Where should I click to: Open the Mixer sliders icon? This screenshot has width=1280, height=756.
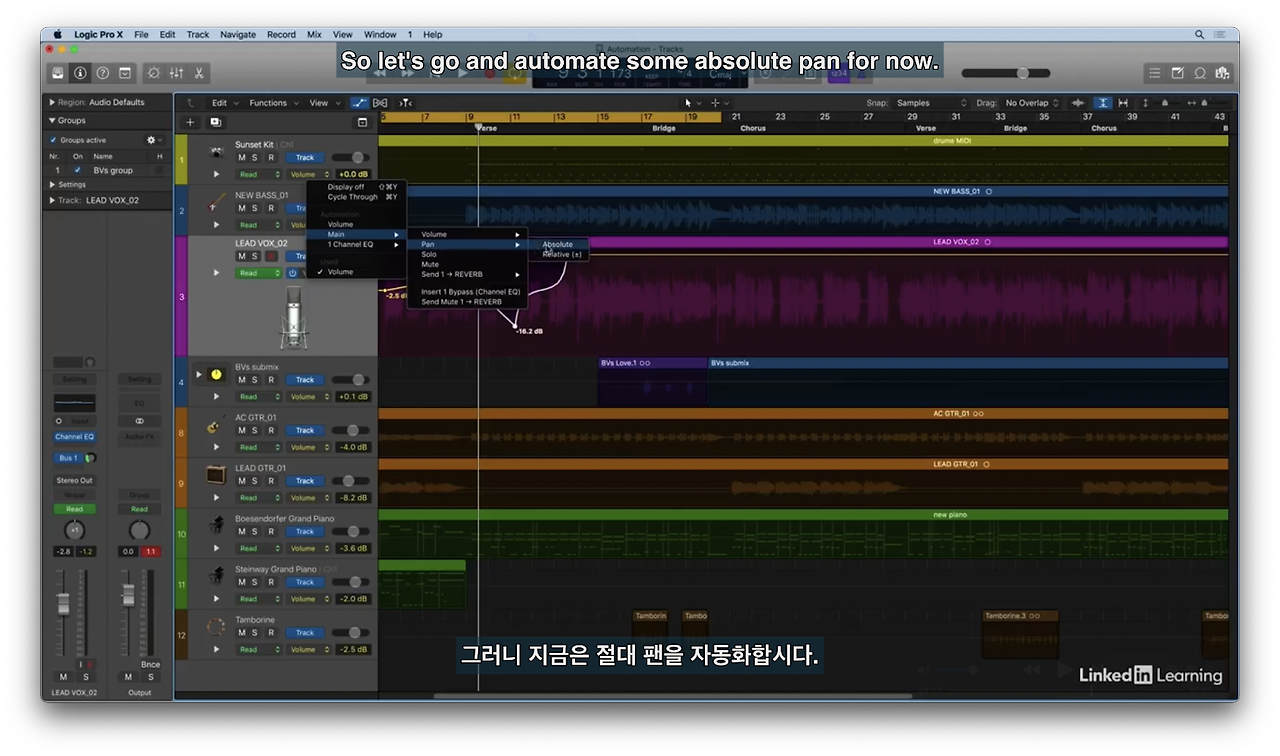coord(176,73)
